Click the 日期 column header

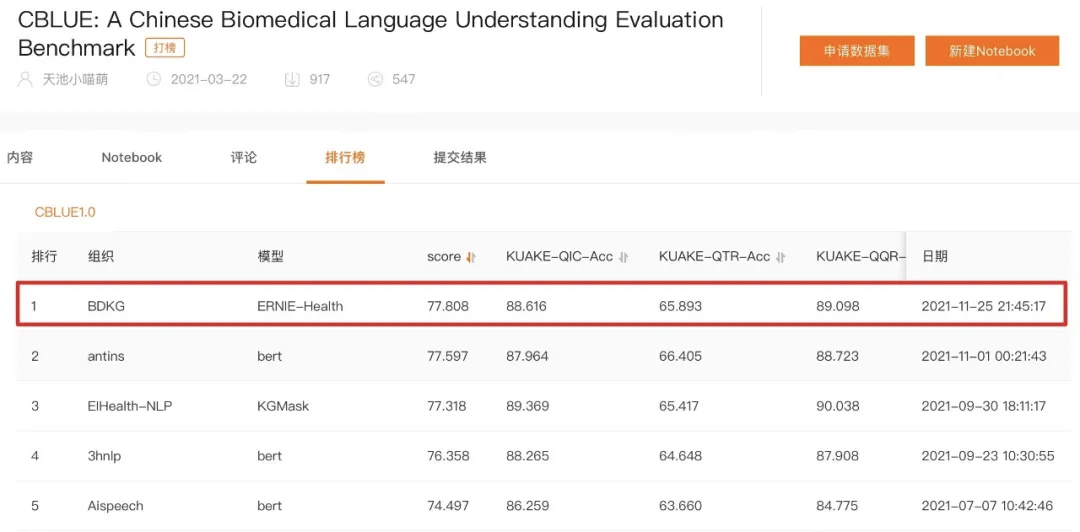pyautogui.click(x=935, y=256)
